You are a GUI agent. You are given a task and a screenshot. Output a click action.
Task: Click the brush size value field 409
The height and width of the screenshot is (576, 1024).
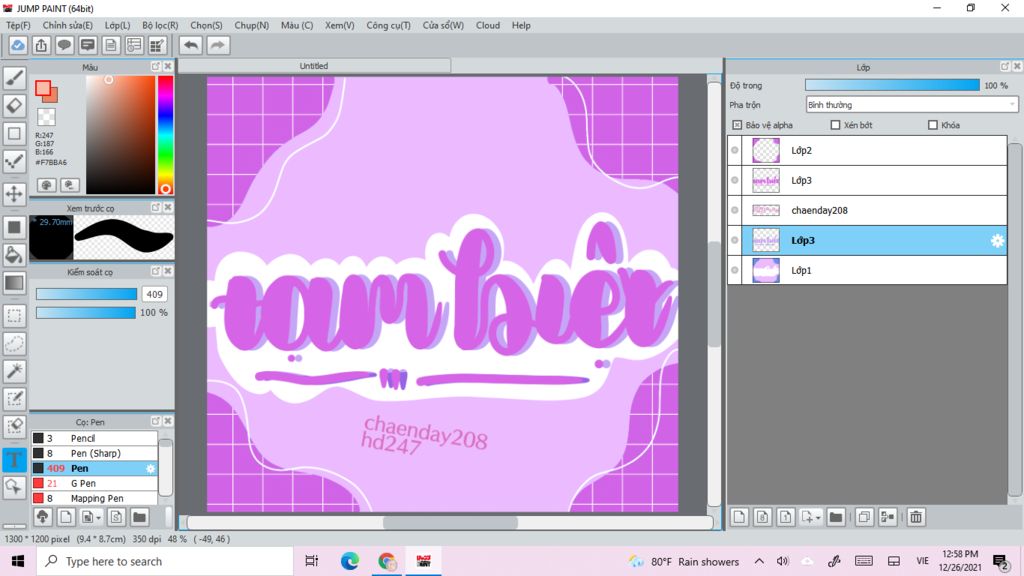tap(155, 295)
